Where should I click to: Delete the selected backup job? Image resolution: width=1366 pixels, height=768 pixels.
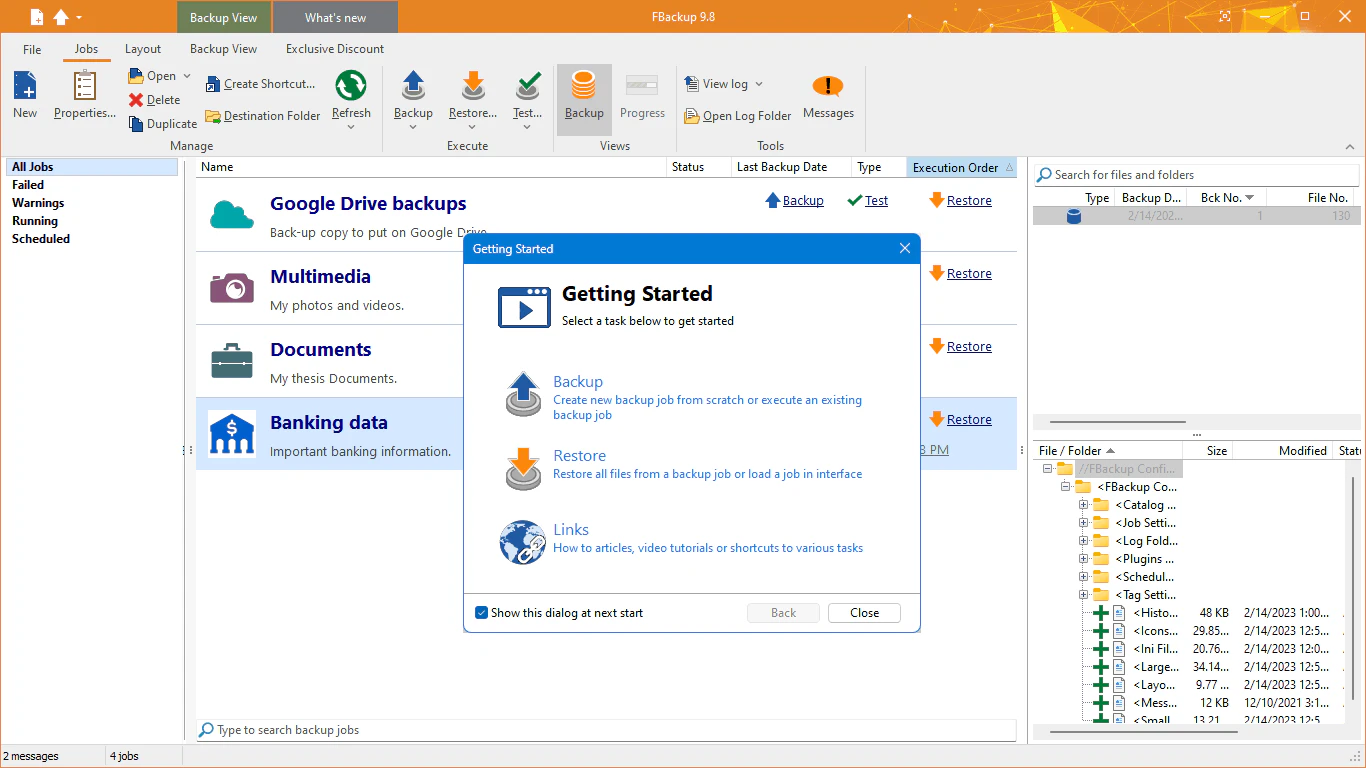[156, 99]
